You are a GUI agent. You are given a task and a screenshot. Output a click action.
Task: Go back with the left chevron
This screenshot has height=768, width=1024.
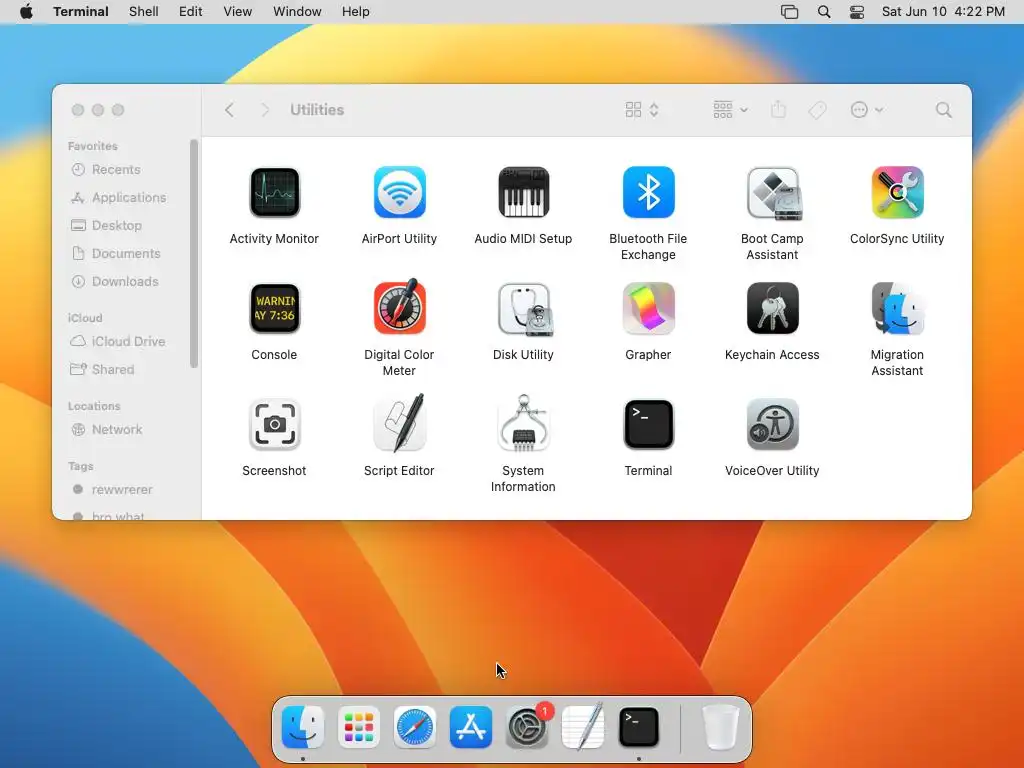[229, 110]
